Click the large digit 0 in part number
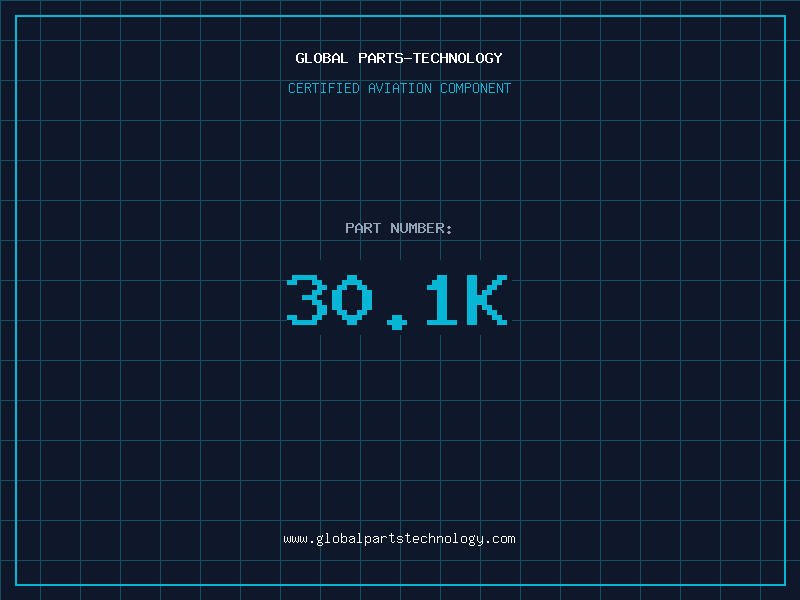800x600 pixels. pyautogui.click(x=352, y=300)
